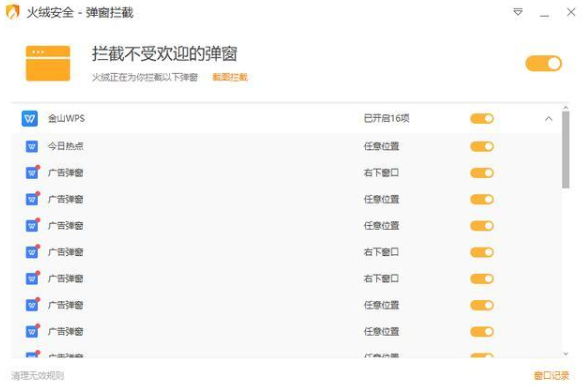Image resolution: width=585 pixels, height=385 pixels.
Task: Open the 截图拦截 link
Action: (x=230, y=77)
